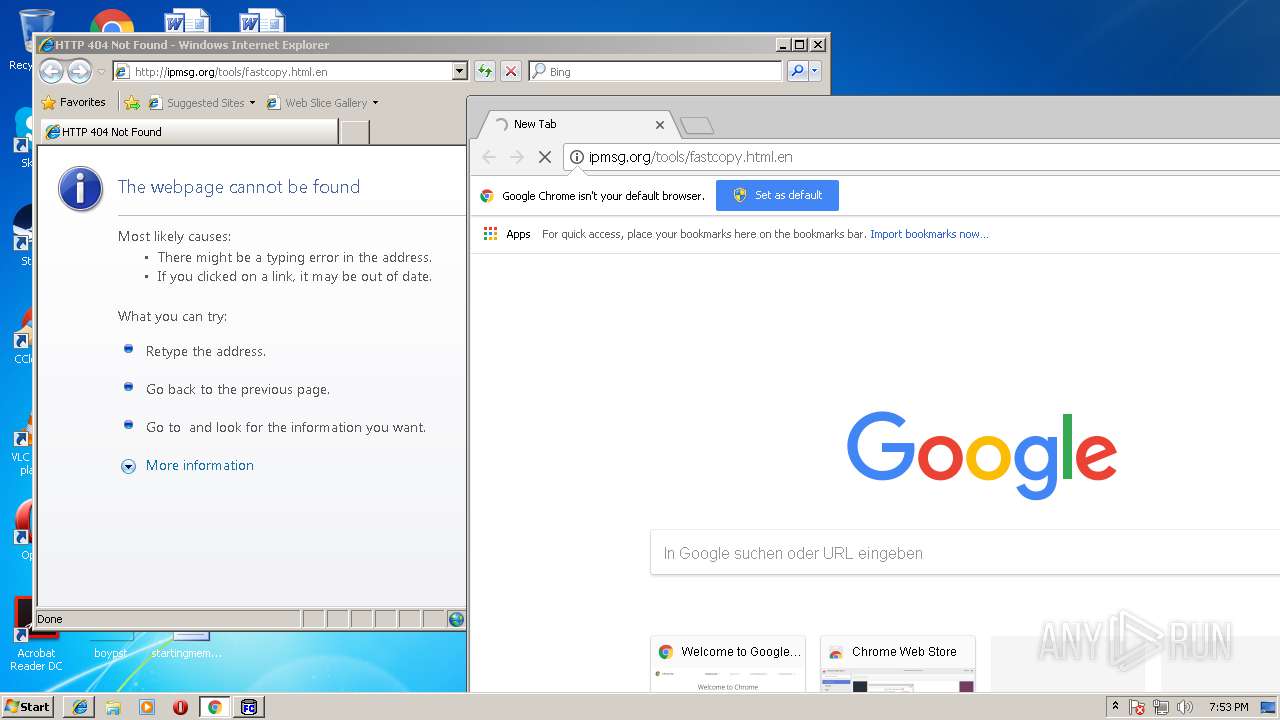1280x720 pixels.
Task: Select the Chrome New Tab tab
Action: [578, 125]
